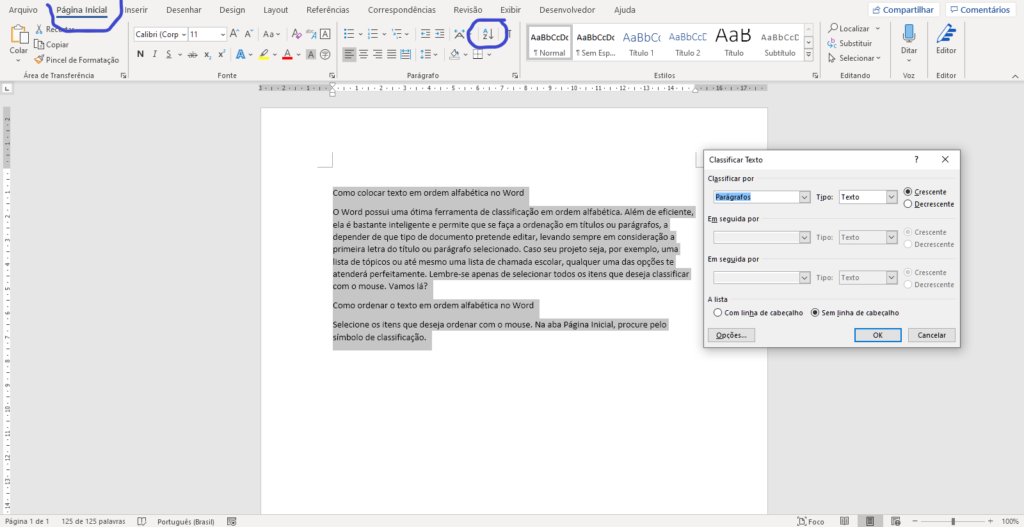
Task: Click the Colar paste icon
Action: click(18, 35)
